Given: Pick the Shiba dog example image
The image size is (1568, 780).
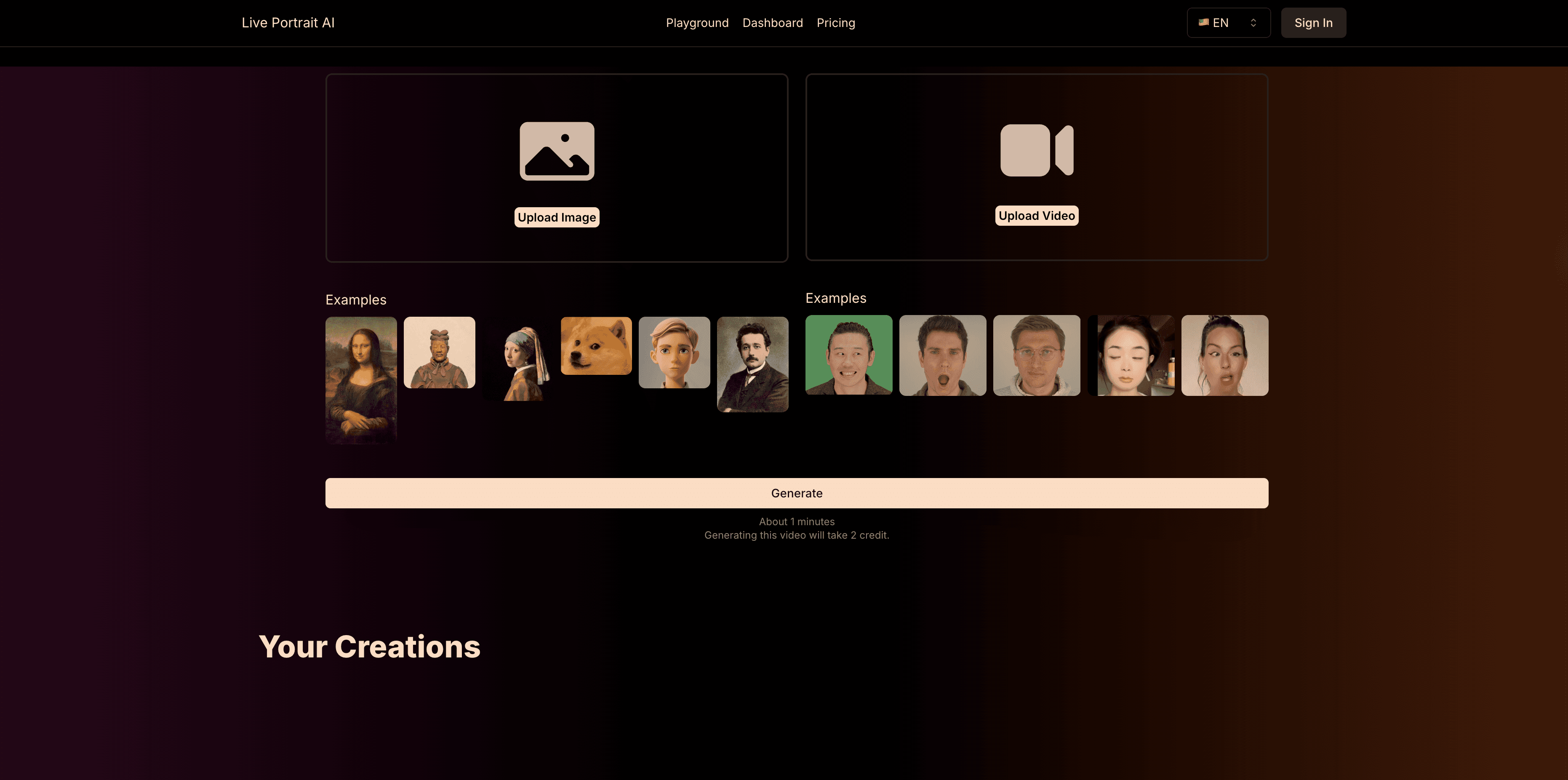Looking at the screenshot, I should pos(596,346).
